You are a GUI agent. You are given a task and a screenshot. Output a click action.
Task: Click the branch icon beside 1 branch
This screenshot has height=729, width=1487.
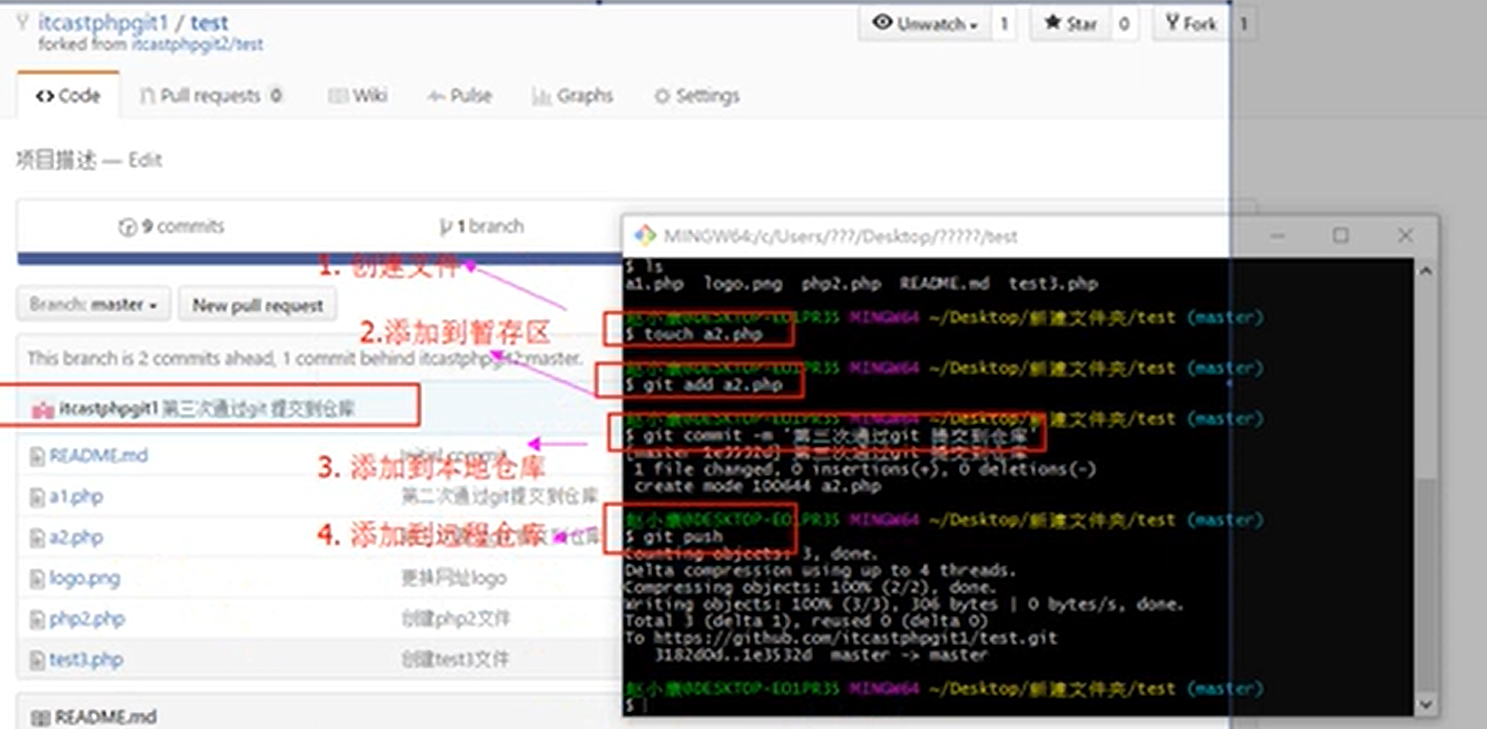[445, 227]
